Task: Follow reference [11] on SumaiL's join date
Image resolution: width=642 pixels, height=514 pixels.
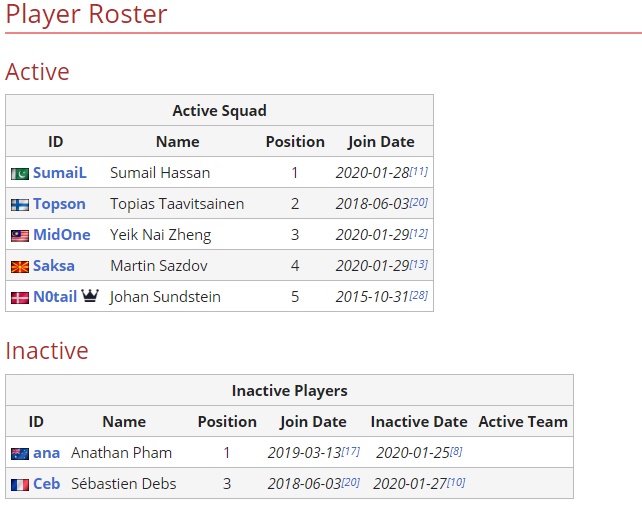Action: (x=419, y=171)
